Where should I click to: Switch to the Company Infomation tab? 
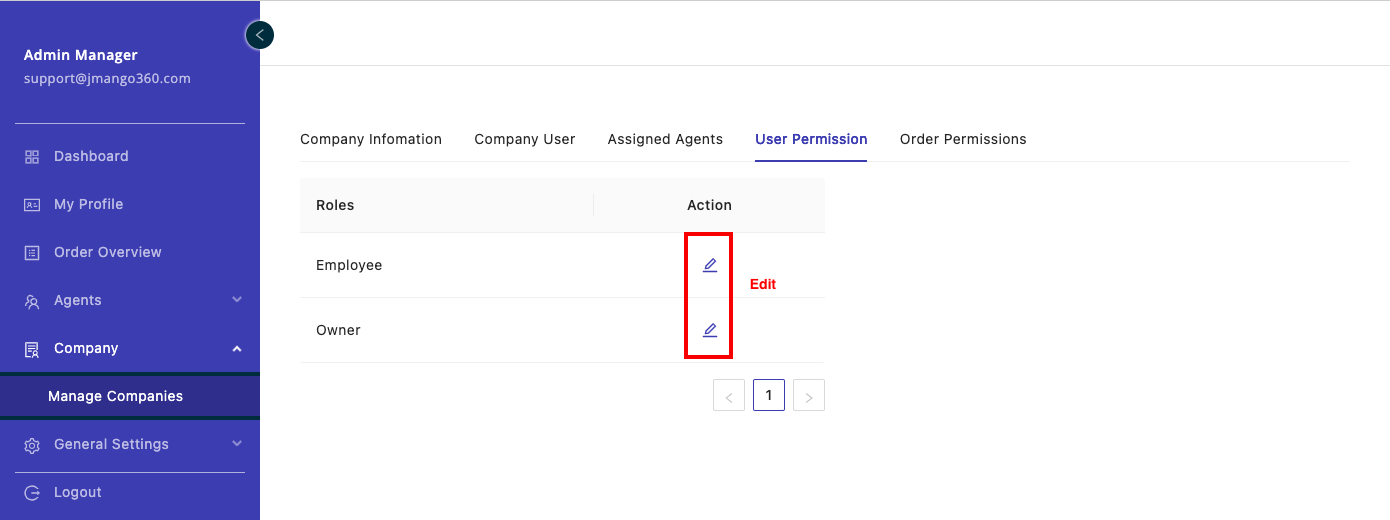point(371,139)
